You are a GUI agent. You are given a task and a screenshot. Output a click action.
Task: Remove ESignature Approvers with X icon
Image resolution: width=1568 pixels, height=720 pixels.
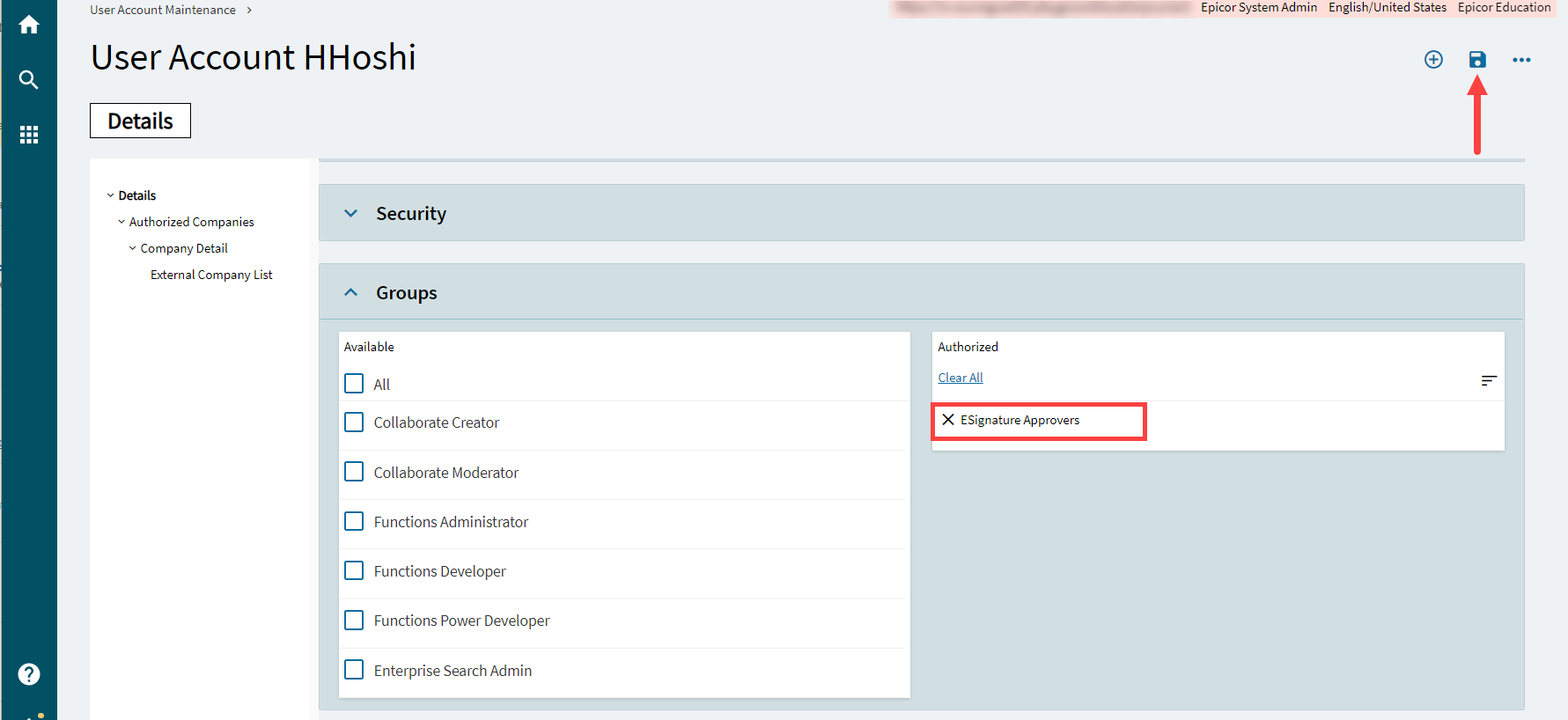pyautogui.click(x=948, y=420)
